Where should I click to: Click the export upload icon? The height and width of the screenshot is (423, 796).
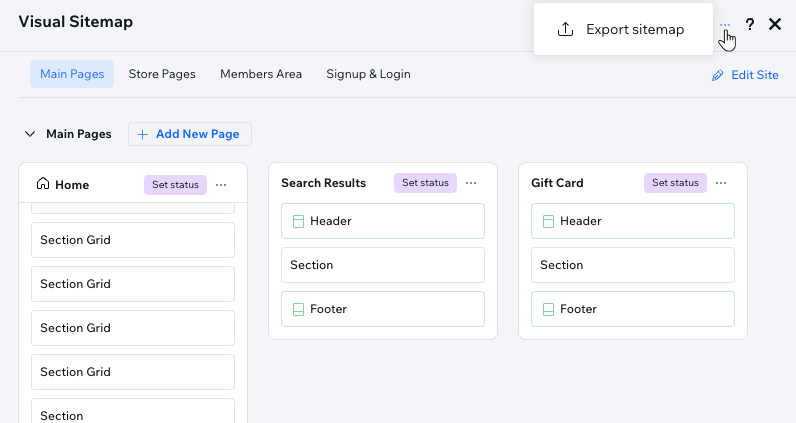tap(565, 29)
